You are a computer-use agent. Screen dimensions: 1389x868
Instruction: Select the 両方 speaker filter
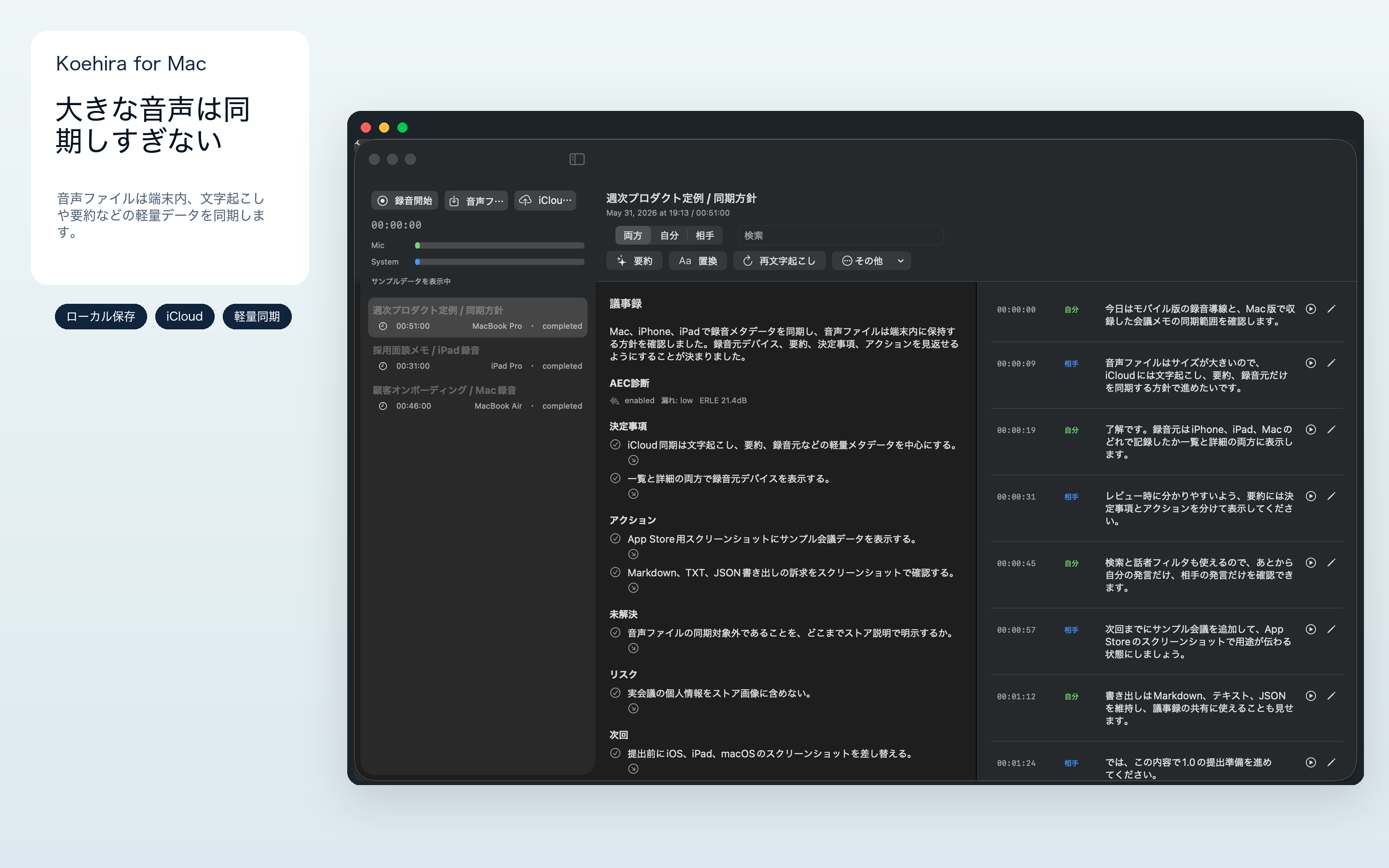632,235
